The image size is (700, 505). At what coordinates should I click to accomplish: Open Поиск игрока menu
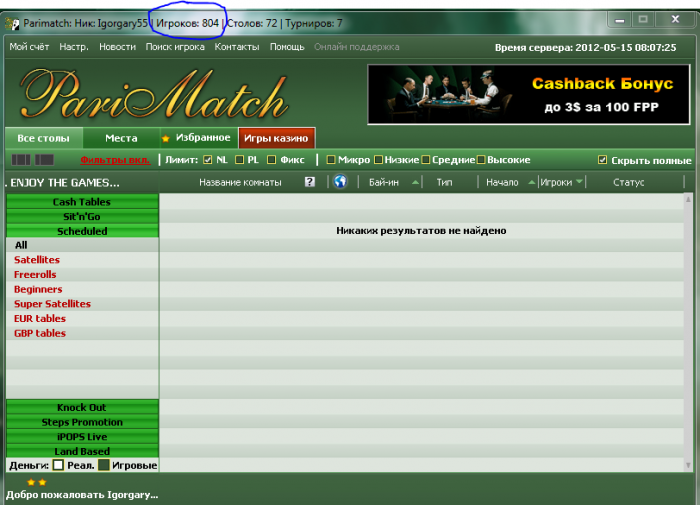click(x=175, y=47)
